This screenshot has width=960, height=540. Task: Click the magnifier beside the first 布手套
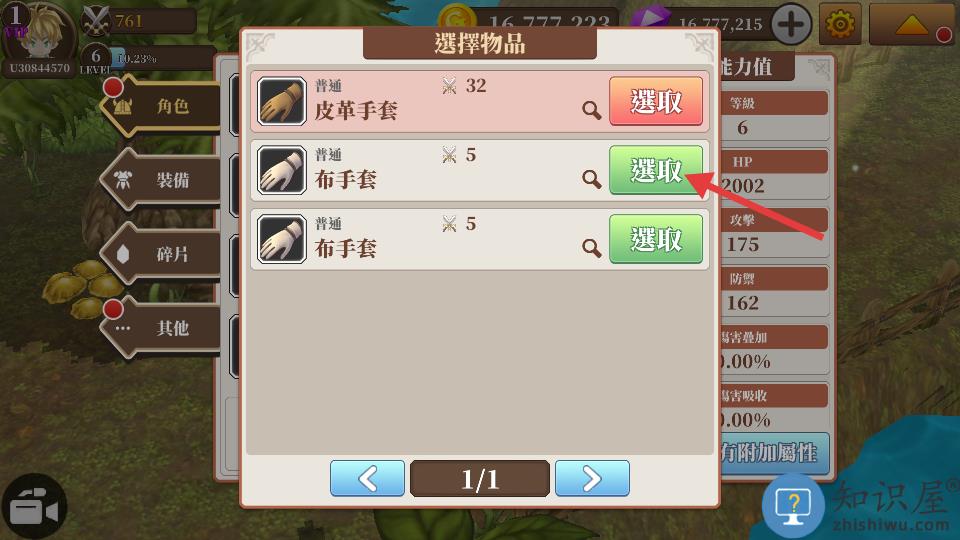591,179
